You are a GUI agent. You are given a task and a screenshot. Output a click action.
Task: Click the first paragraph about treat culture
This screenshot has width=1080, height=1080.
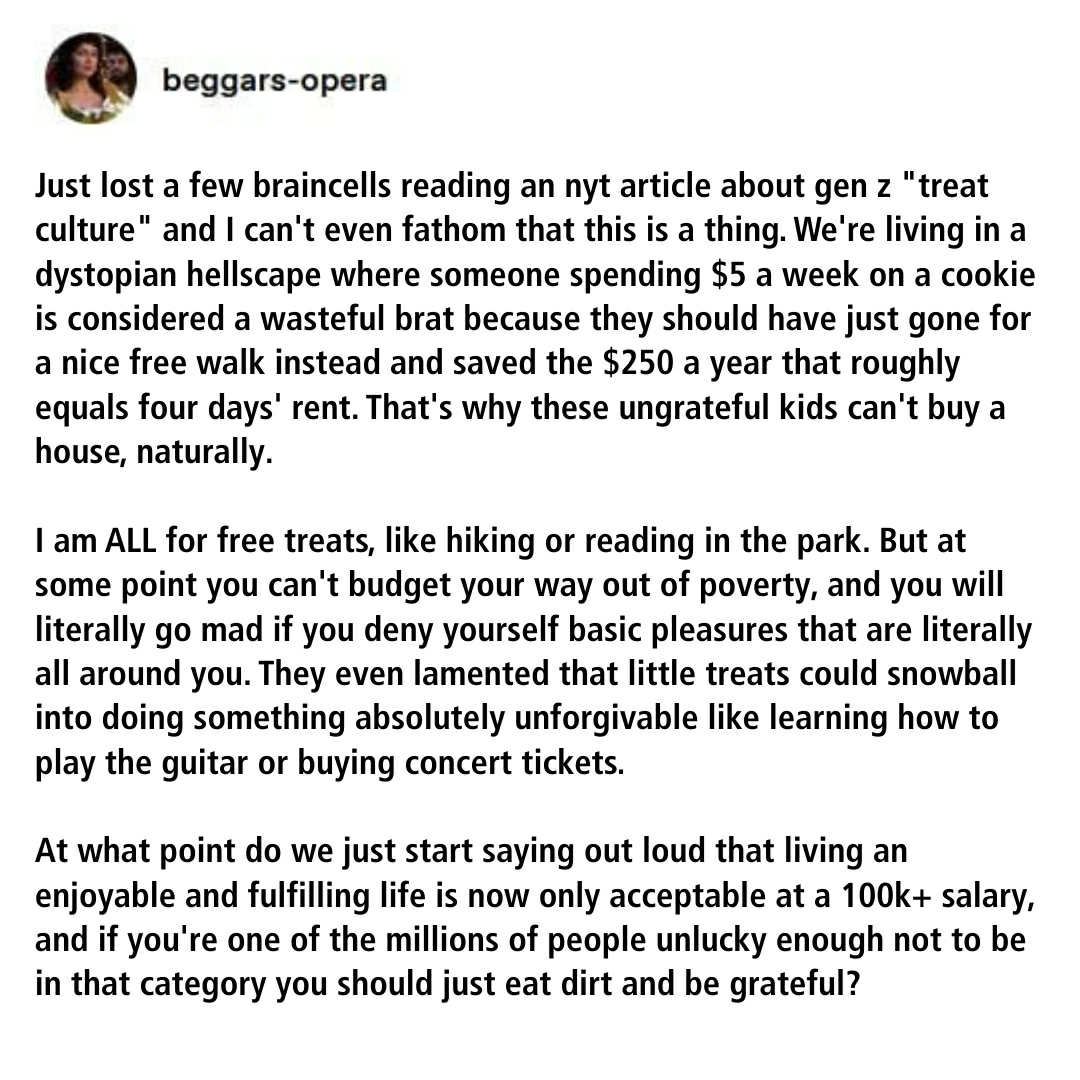pyautogui.click(x=520, y=320)
